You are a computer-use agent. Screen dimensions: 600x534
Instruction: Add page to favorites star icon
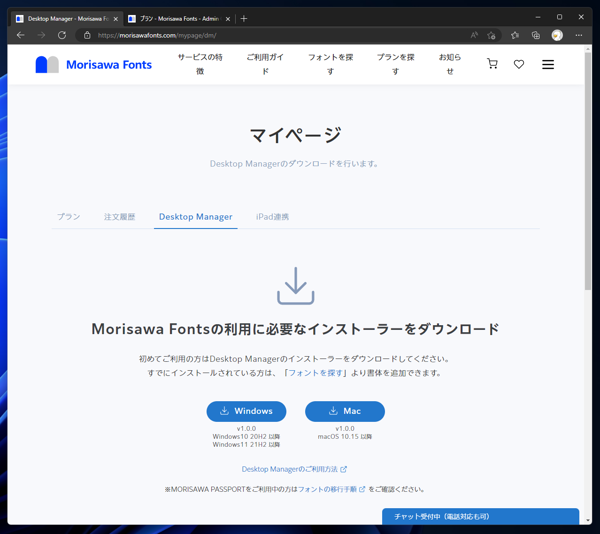click(491, 35)
